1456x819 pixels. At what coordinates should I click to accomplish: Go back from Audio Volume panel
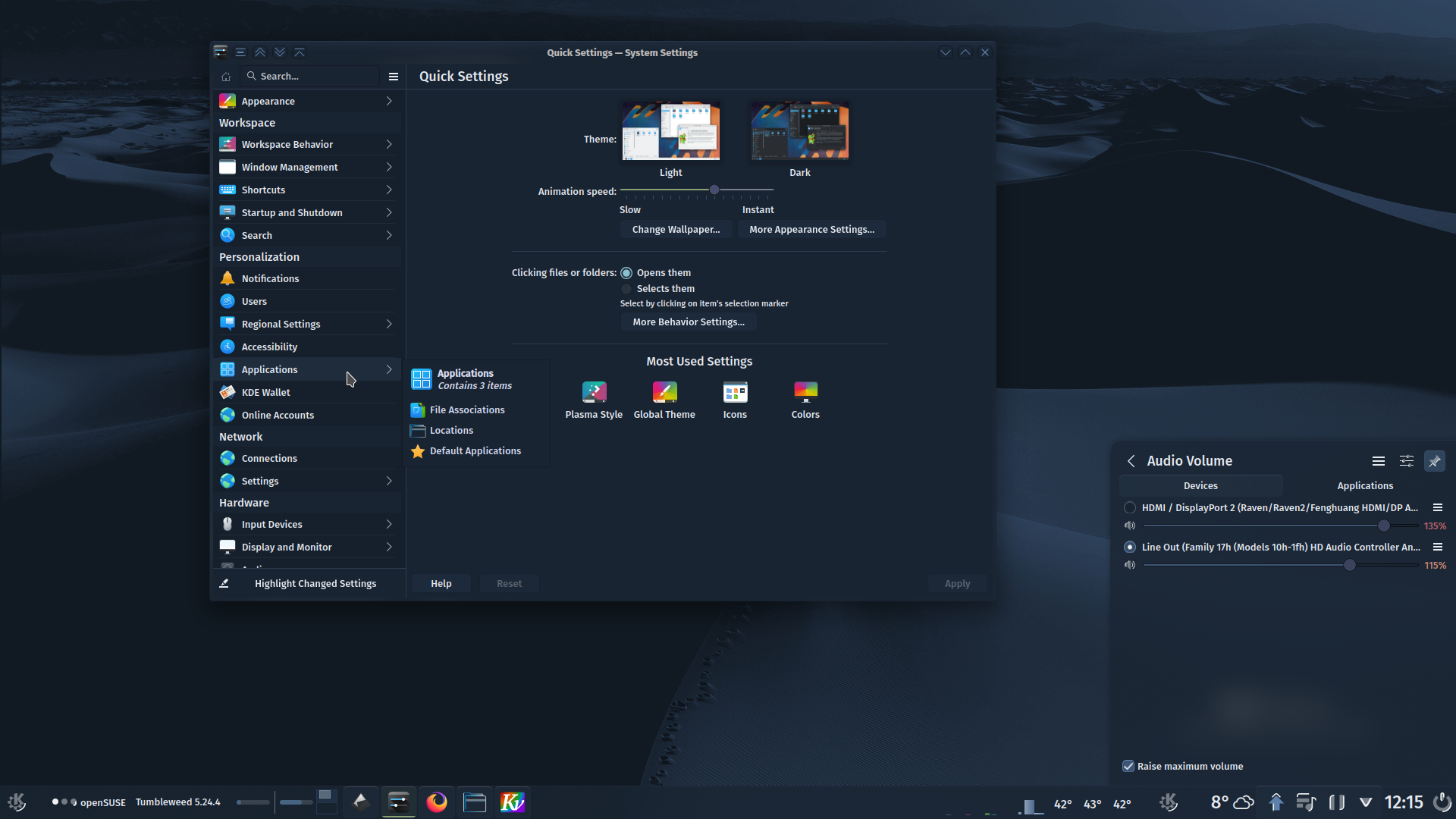pyautogui.click(x=1131, y=461)
